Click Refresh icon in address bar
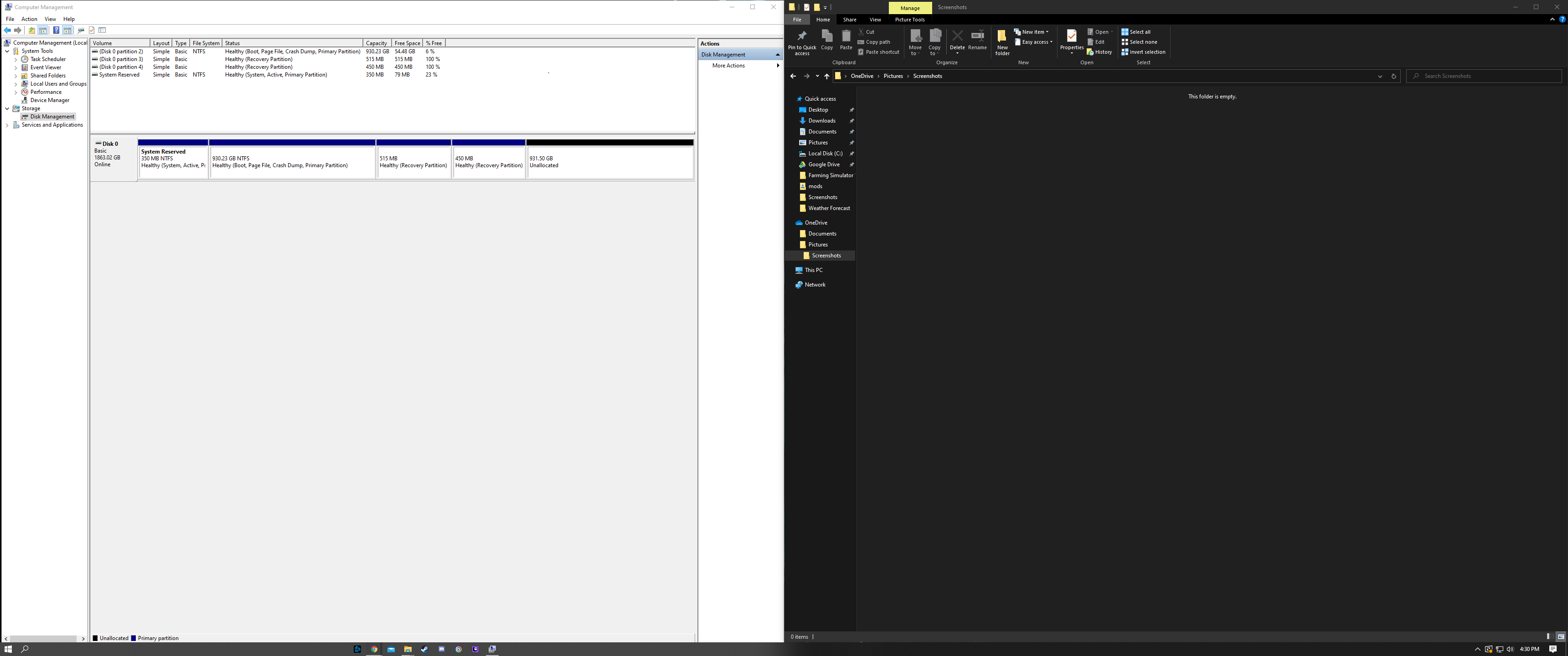This screenshot has width=1568, height=656. pyautogui.click(x=1393, y=77)
